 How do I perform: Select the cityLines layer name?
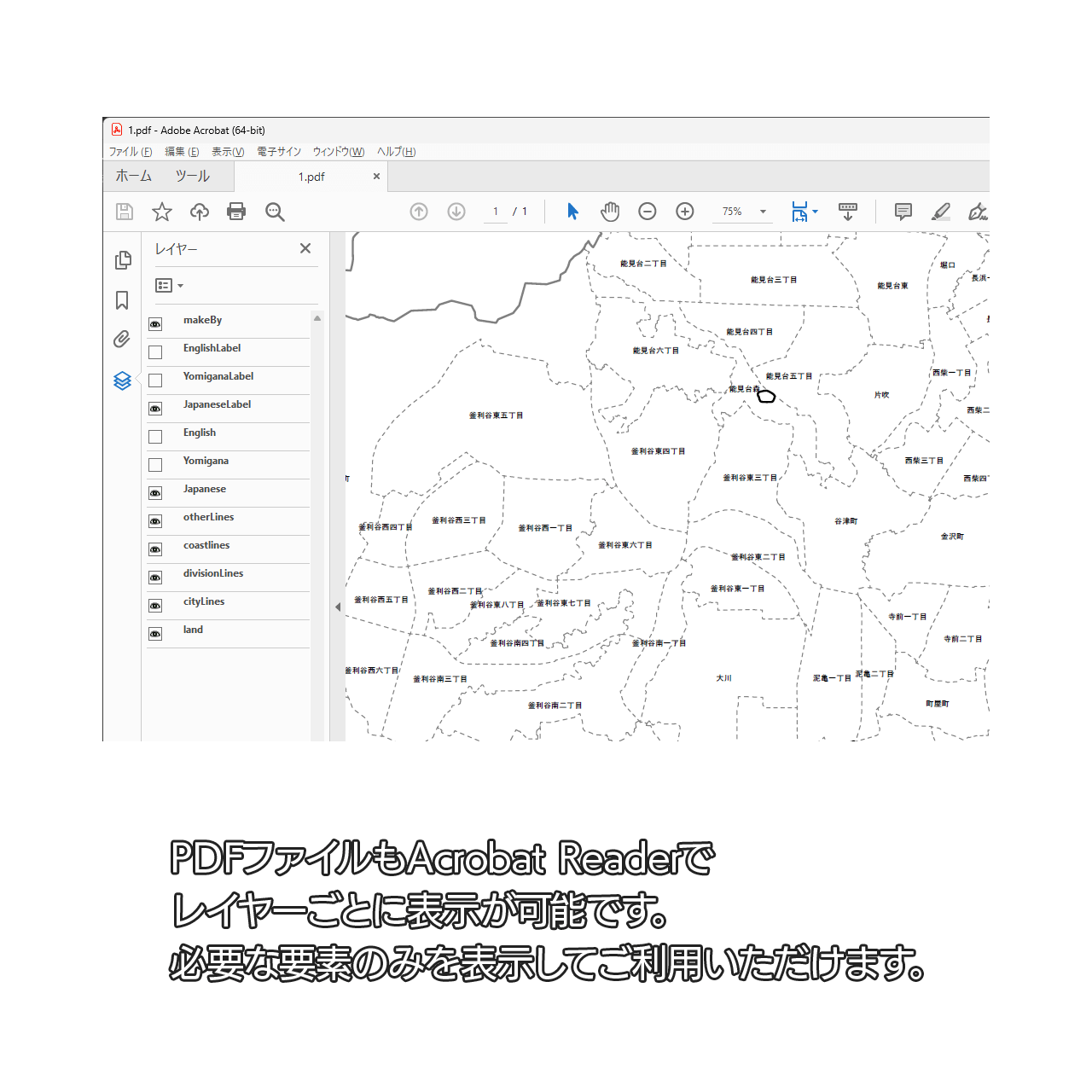[204, 602]
